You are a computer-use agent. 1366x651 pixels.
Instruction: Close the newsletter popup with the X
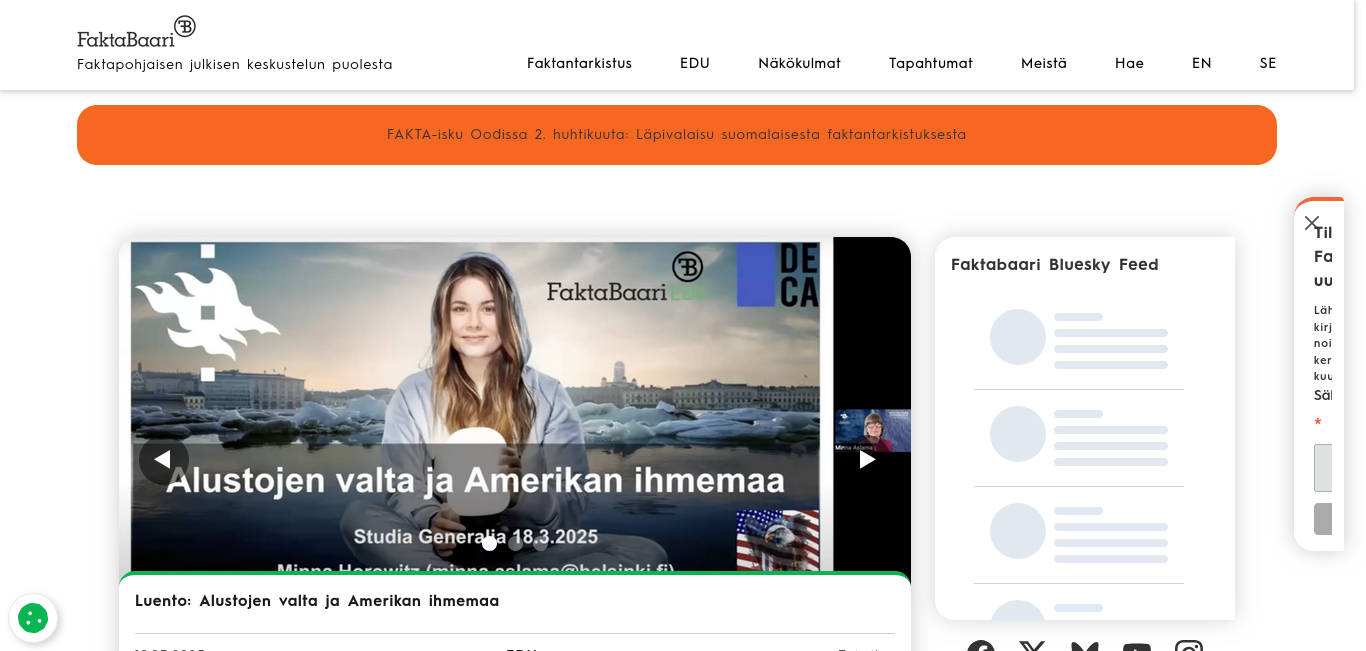tap(1312, 223)
